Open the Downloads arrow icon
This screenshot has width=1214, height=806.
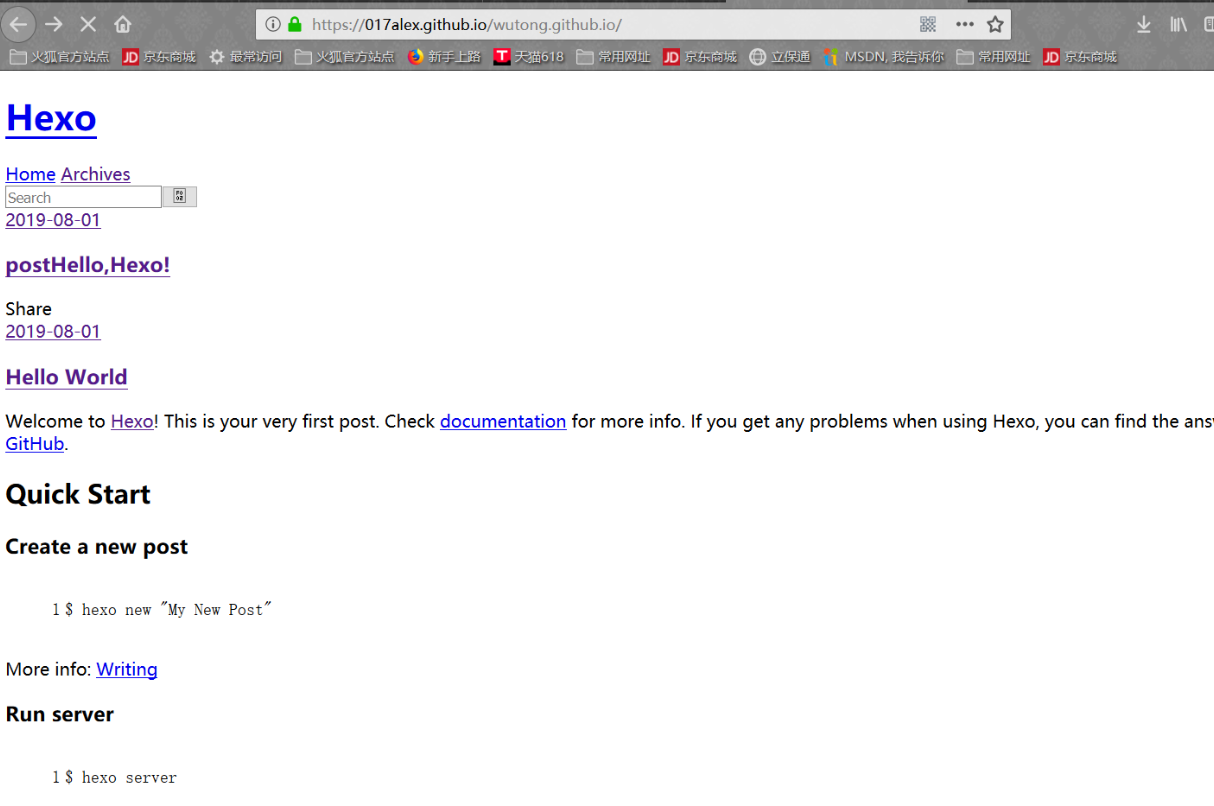pos(1143,24)
